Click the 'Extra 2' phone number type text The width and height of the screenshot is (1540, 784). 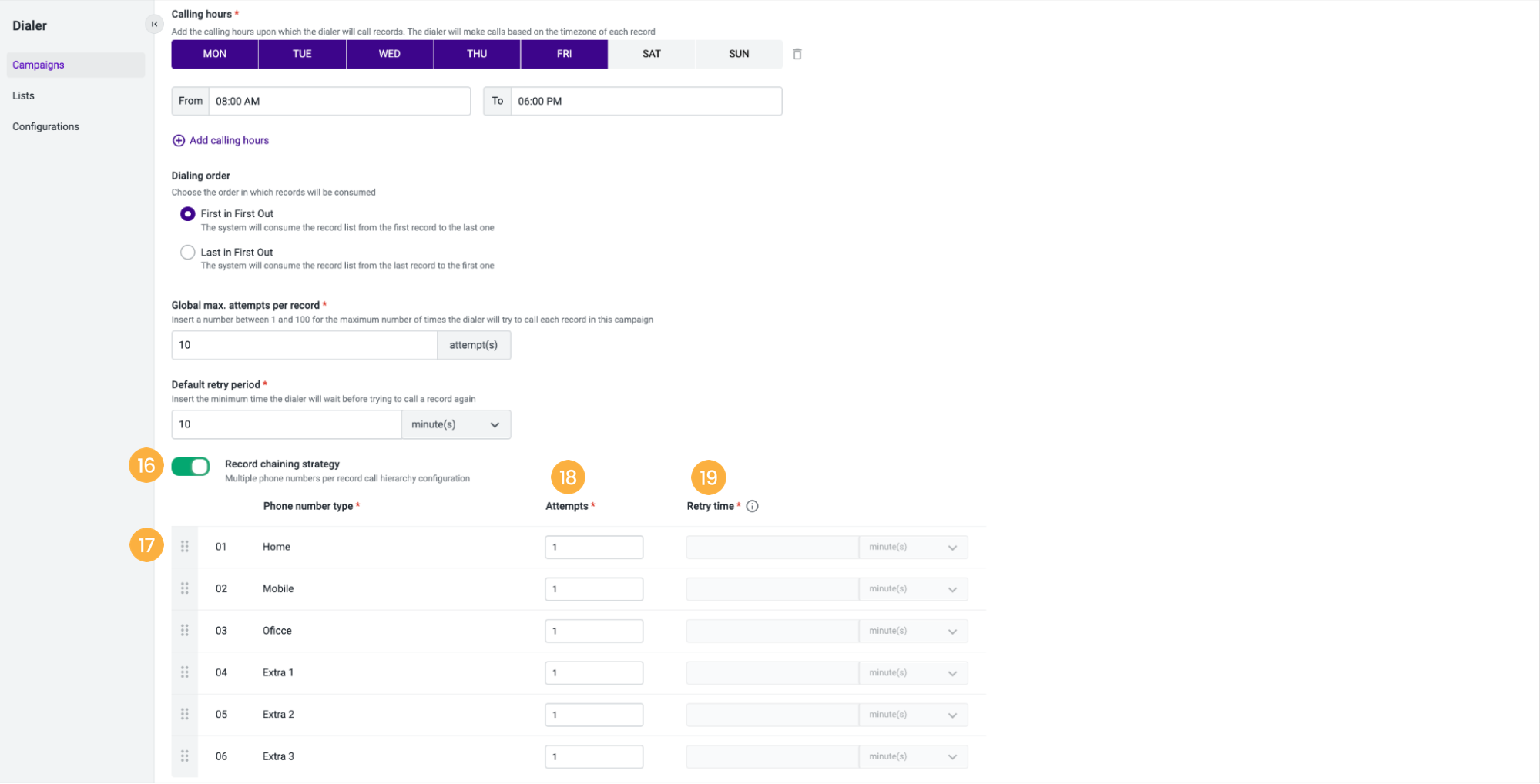(x=278, y=715)
